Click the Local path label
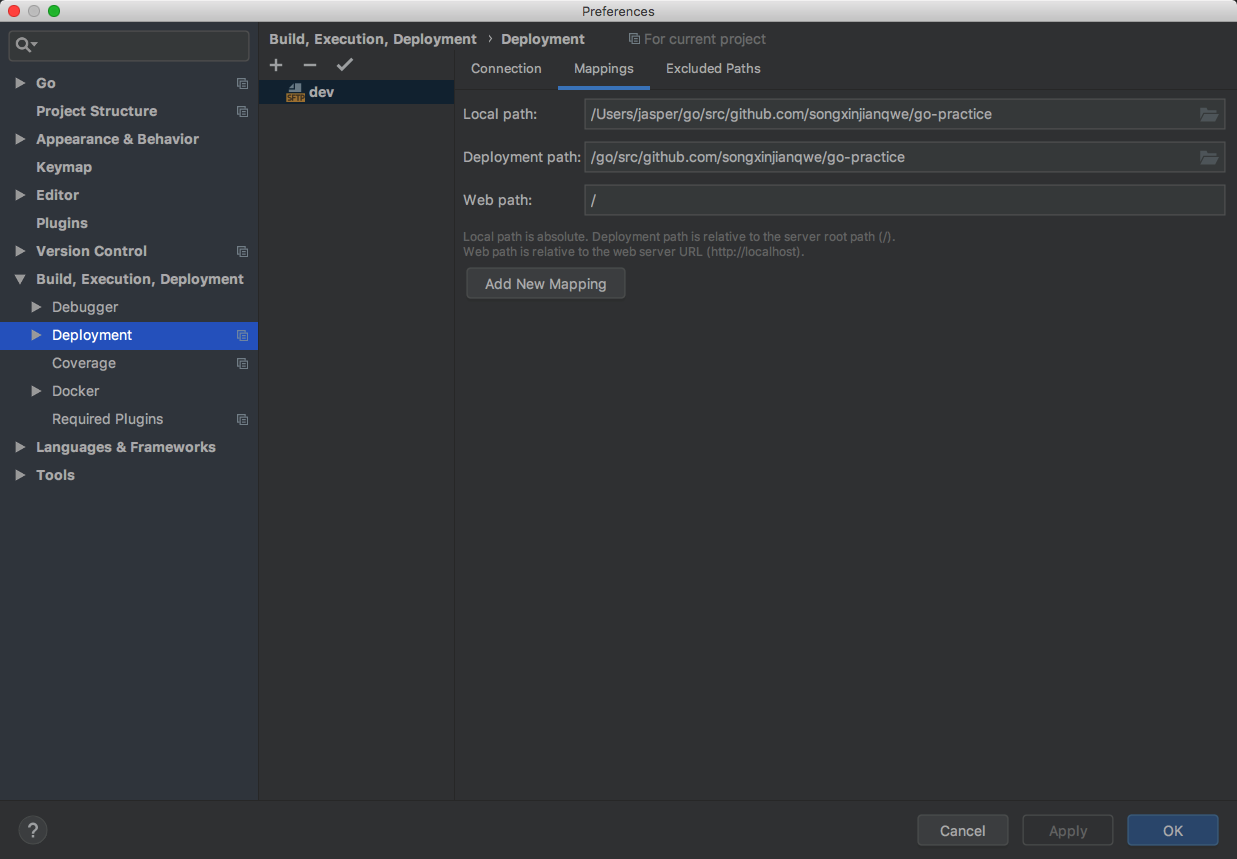1237x859 pixels. point(500,114)
